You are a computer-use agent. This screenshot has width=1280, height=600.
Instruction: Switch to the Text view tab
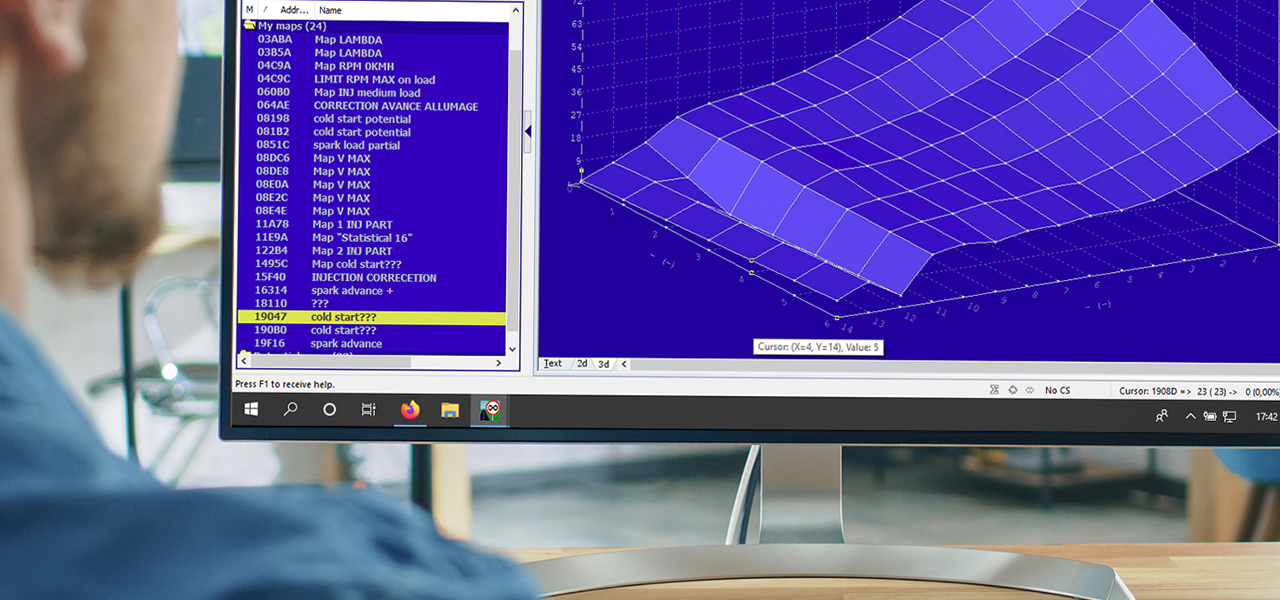click(x=552, y=364)
